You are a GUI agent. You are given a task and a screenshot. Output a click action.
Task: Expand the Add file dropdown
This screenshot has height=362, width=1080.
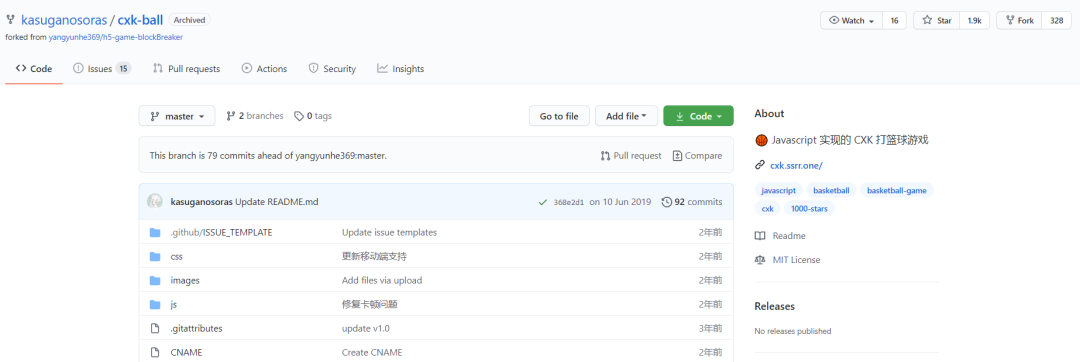pos(626,116)
